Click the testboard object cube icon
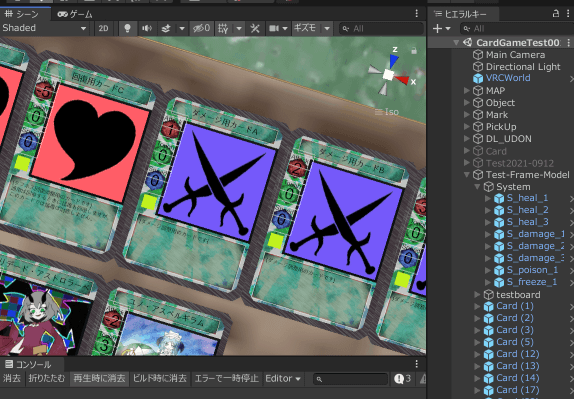This screenshot has height=399, width=574. (489, 294)
